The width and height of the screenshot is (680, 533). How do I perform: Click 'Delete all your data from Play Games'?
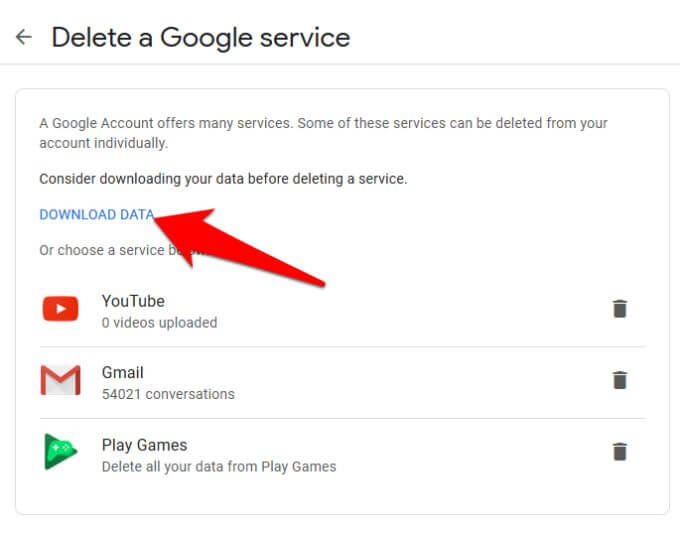(219, 466)
